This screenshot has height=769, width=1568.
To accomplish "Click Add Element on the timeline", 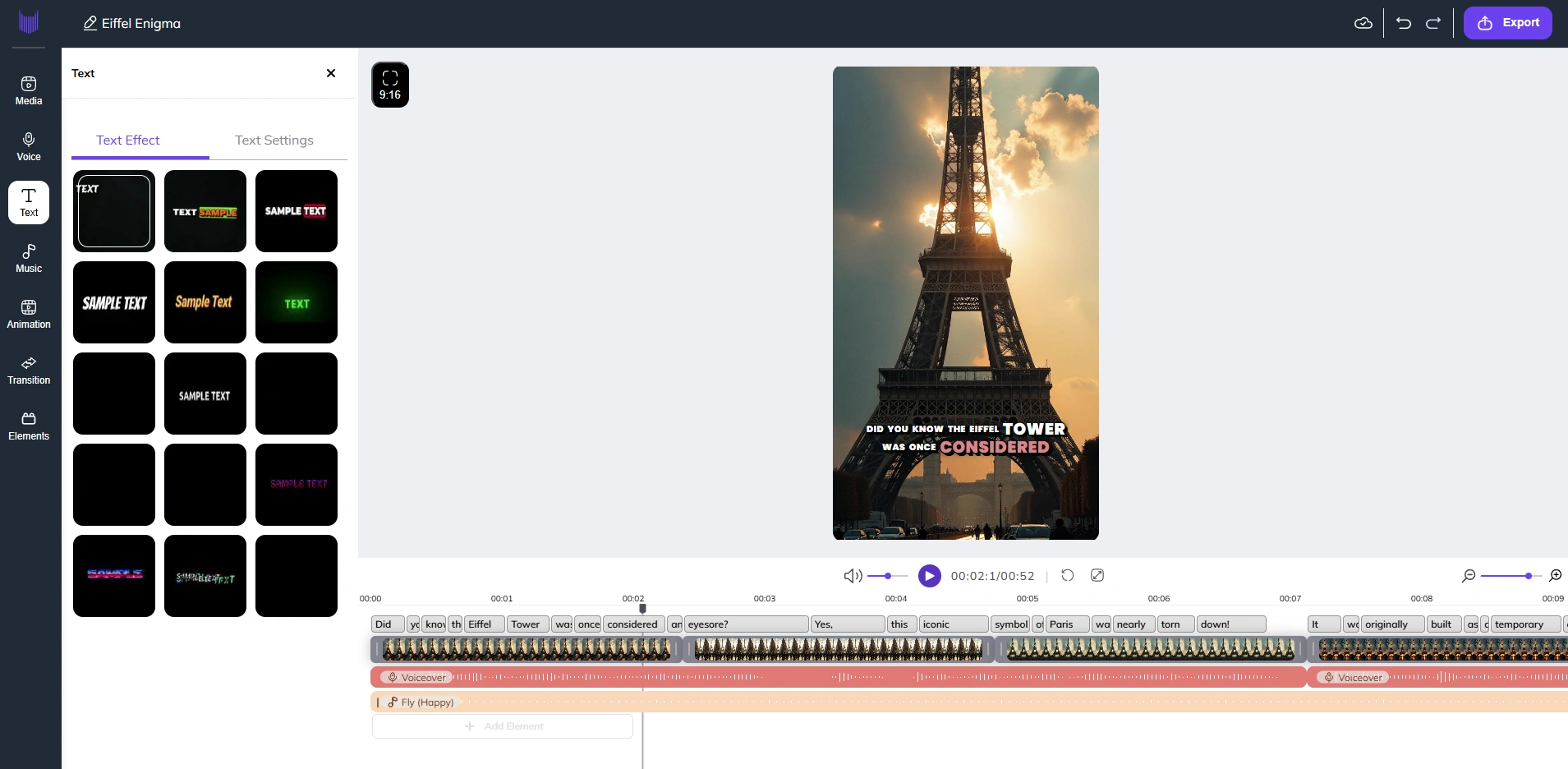I will (x=503, y=726).
